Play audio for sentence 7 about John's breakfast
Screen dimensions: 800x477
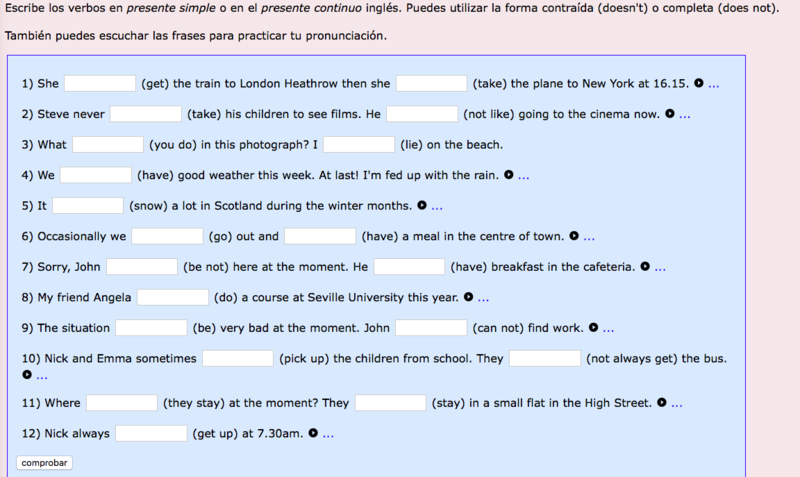coord(645,267)
